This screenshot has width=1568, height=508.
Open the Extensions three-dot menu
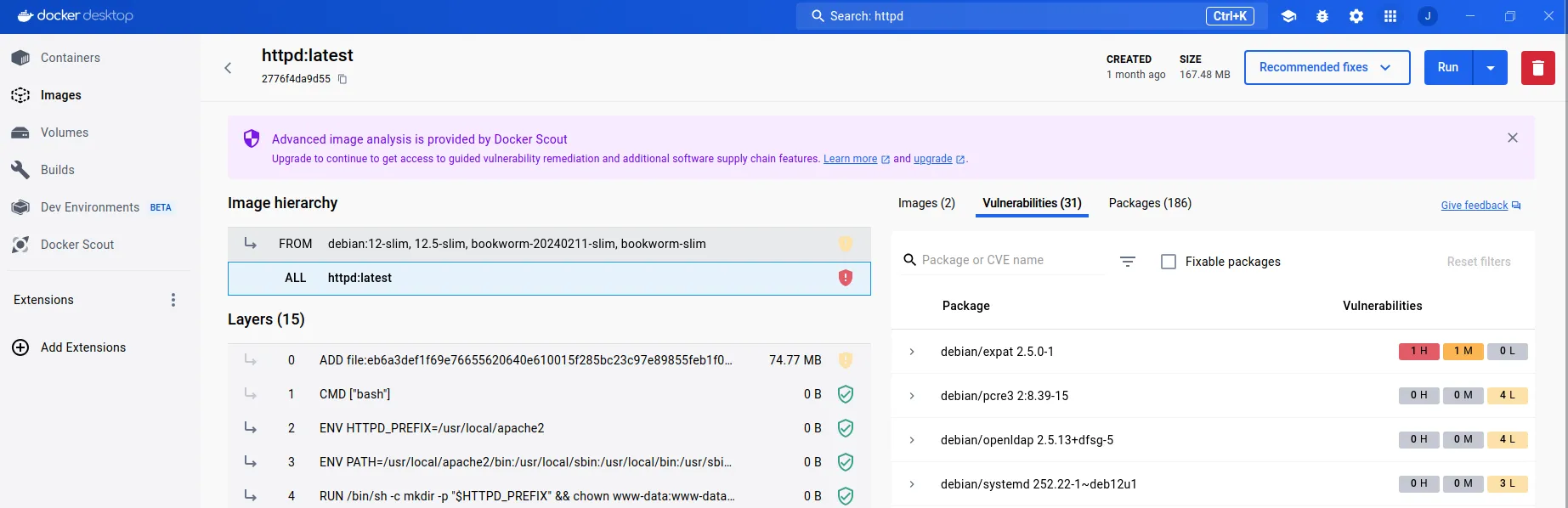(x=173, y=300)
